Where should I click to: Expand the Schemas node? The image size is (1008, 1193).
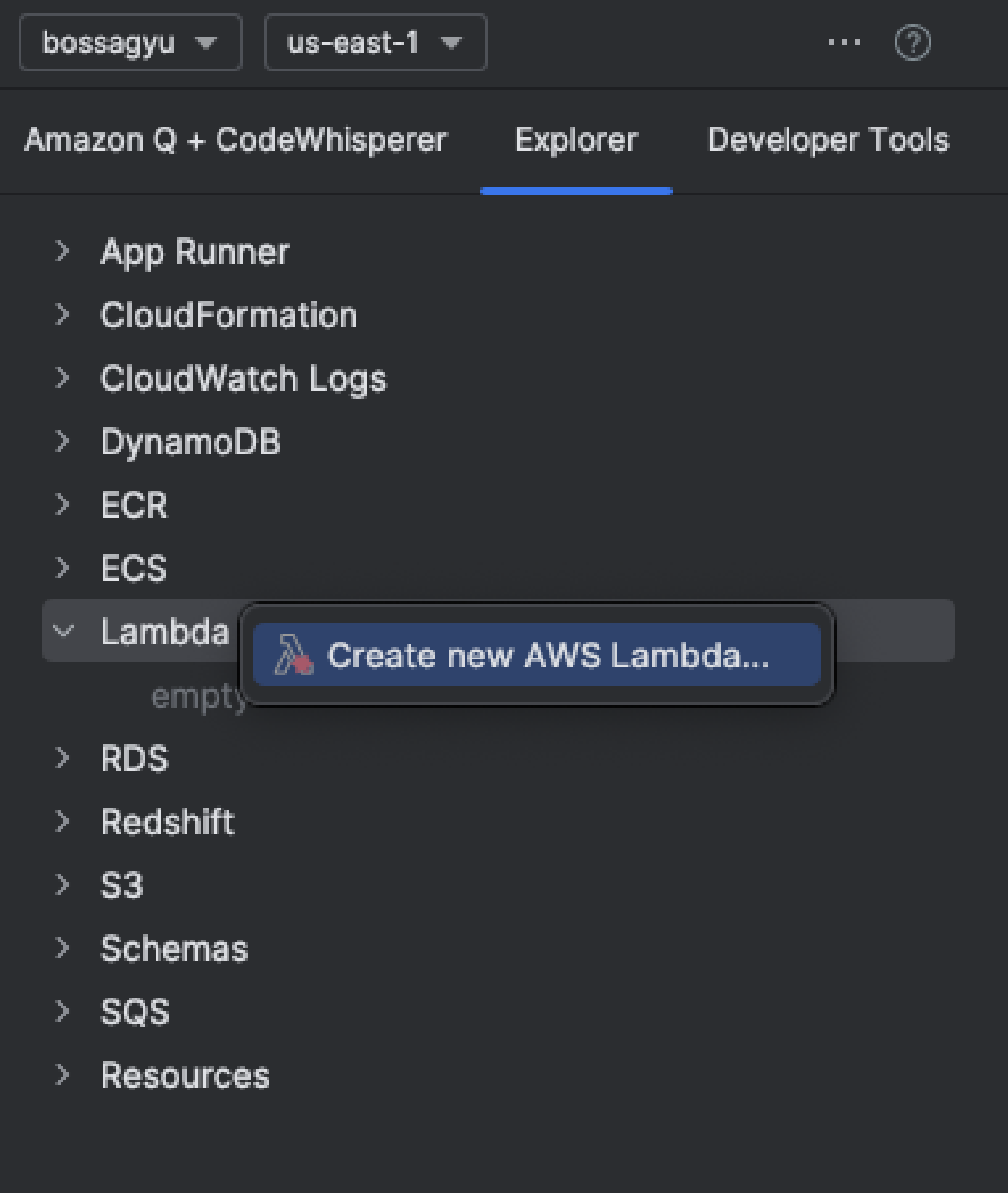point(63,948)
